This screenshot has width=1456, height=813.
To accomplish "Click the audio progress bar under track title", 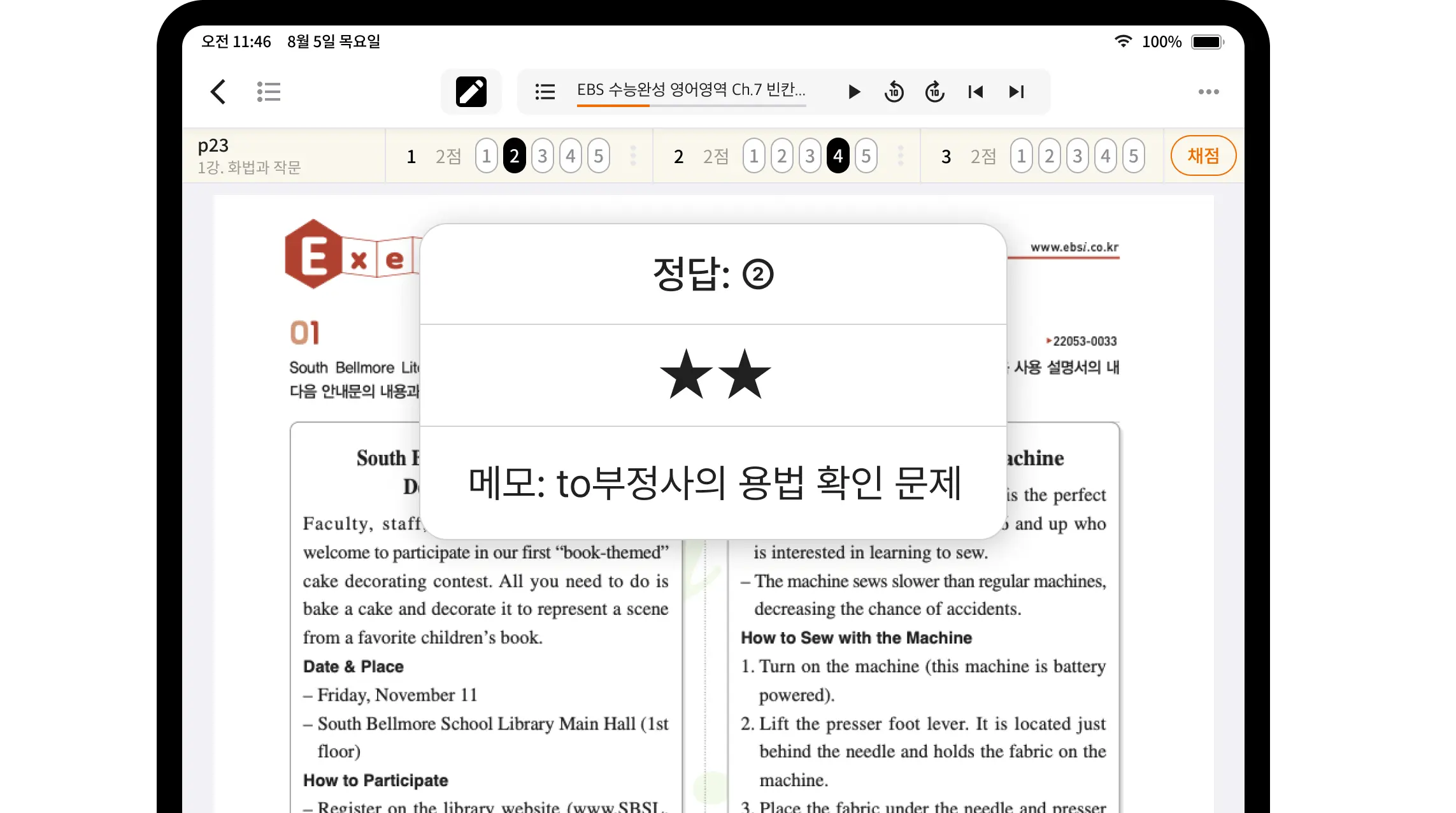I will coord(691,105).
